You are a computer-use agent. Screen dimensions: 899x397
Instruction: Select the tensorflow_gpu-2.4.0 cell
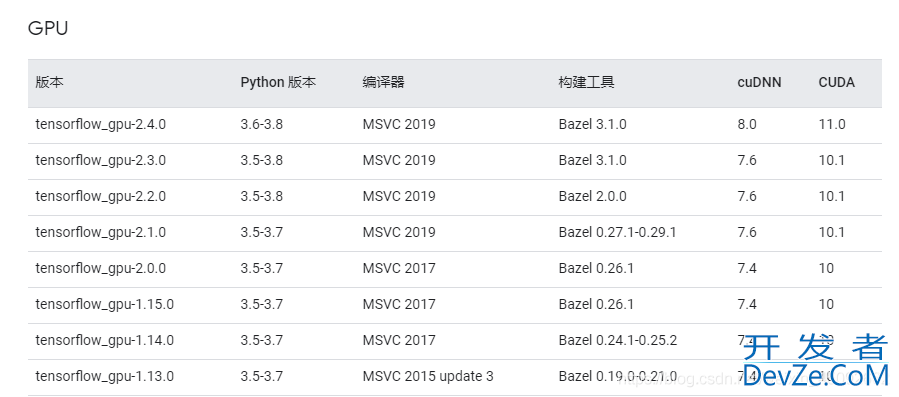coord(101,124)
